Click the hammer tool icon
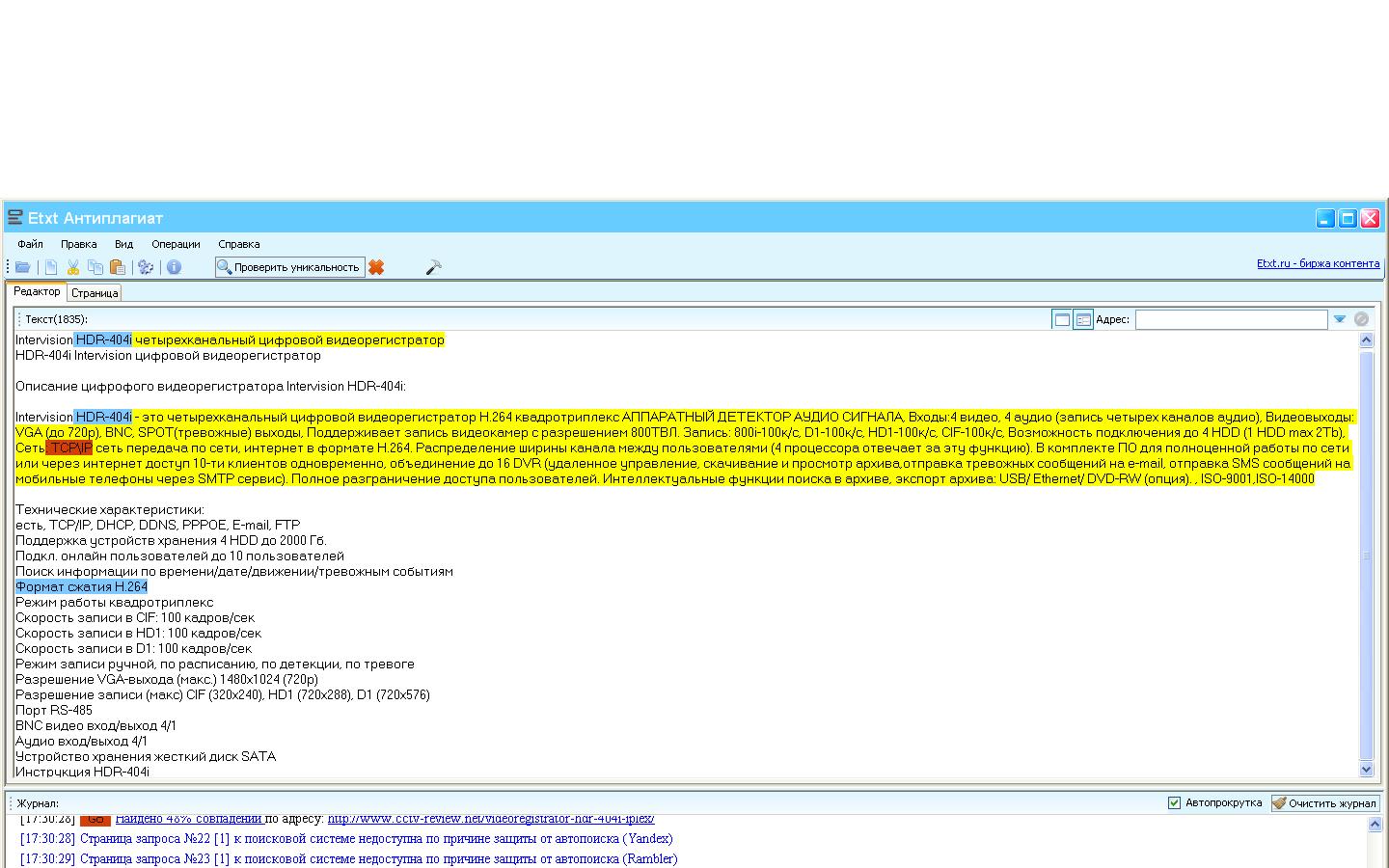The height and width of the screenshot is (868, 1389). (433, 267)
